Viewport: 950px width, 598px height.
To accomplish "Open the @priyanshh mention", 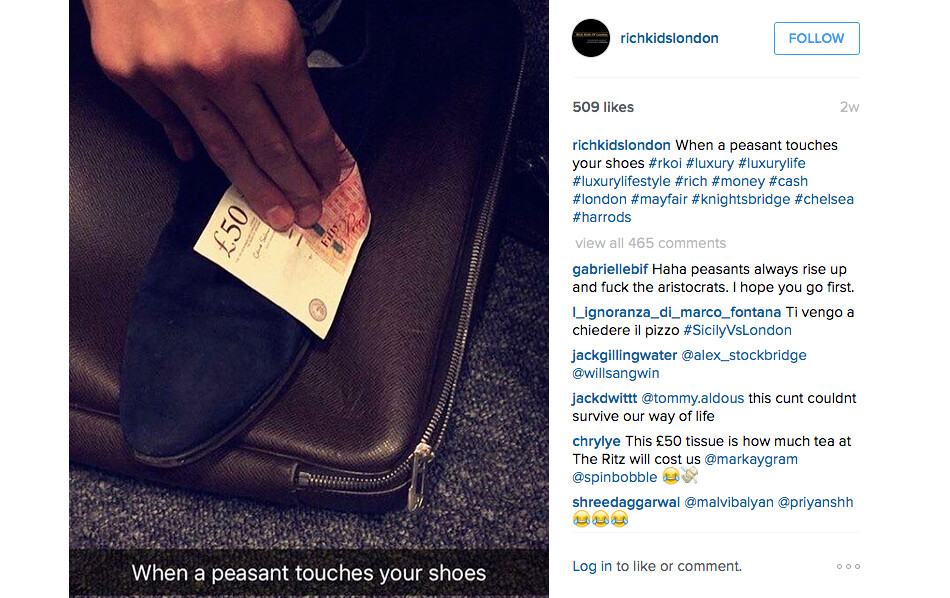I will pos(815,502).
